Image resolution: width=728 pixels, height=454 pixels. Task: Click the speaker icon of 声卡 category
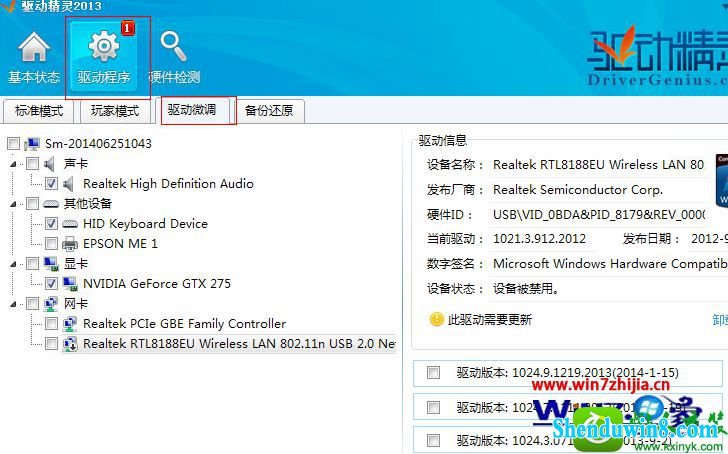click(50, 164)
